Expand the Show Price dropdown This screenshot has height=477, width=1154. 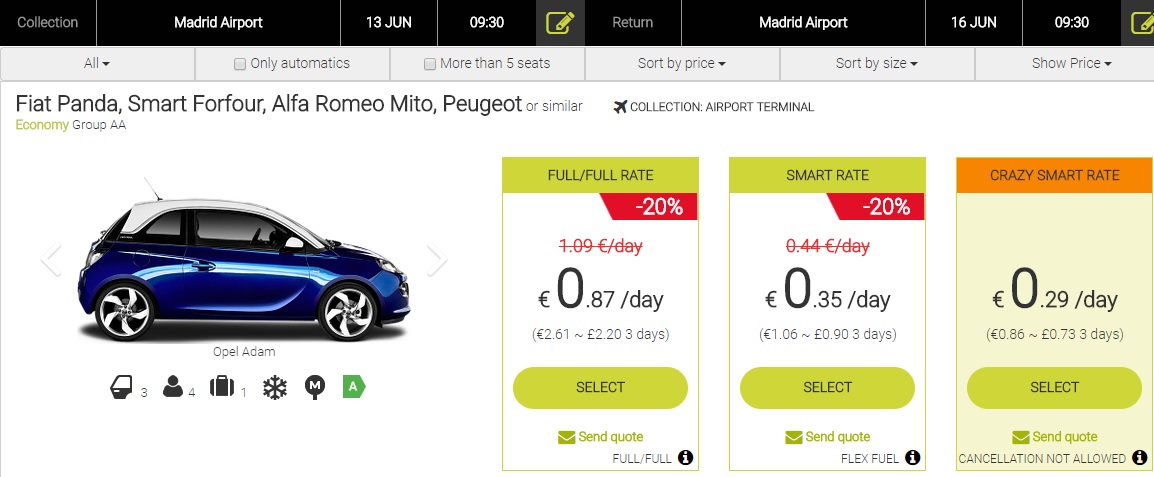[x=1071, y=63]
